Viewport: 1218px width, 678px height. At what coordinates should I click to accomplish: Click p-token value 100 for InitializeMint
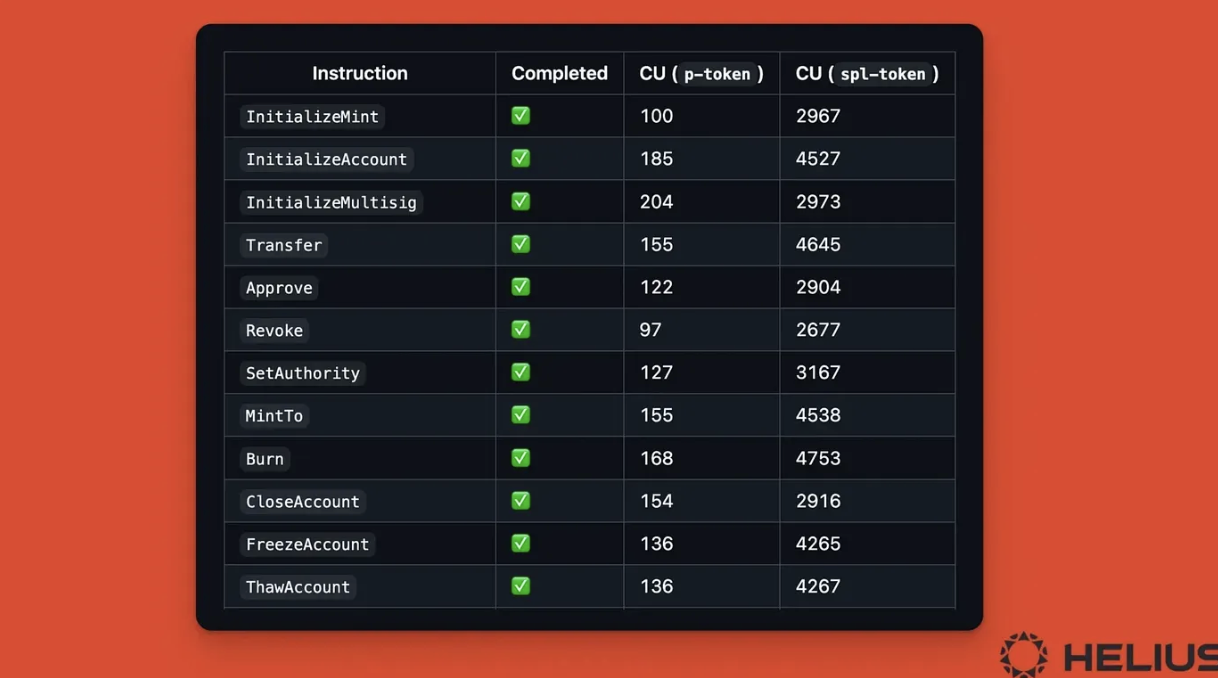pyautogui.click(x=656, y=116)
